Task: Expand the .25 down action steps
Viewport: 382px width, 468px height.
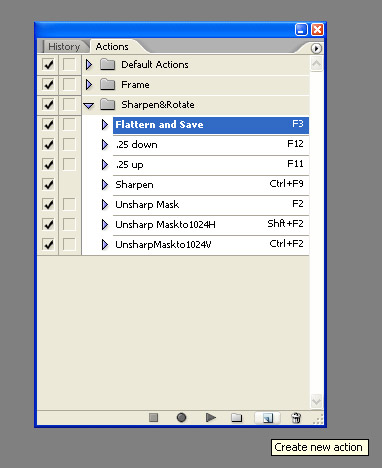Action: [105, 144]
